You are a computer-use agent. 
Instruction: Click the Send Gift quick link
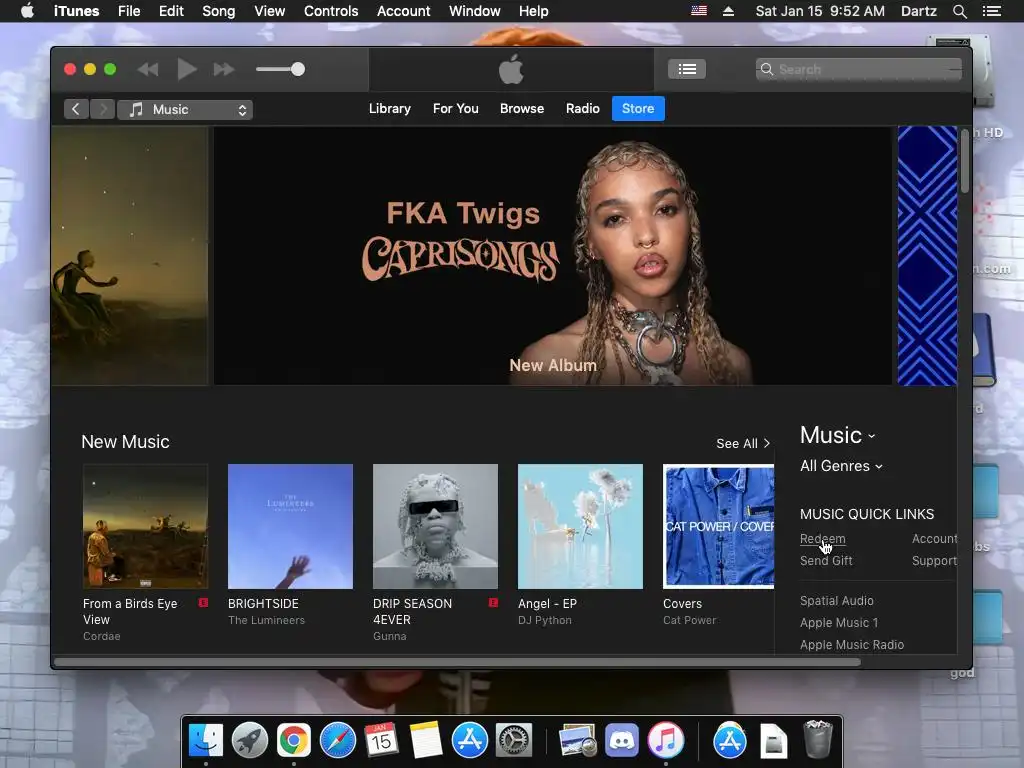[x=826, y=561]
